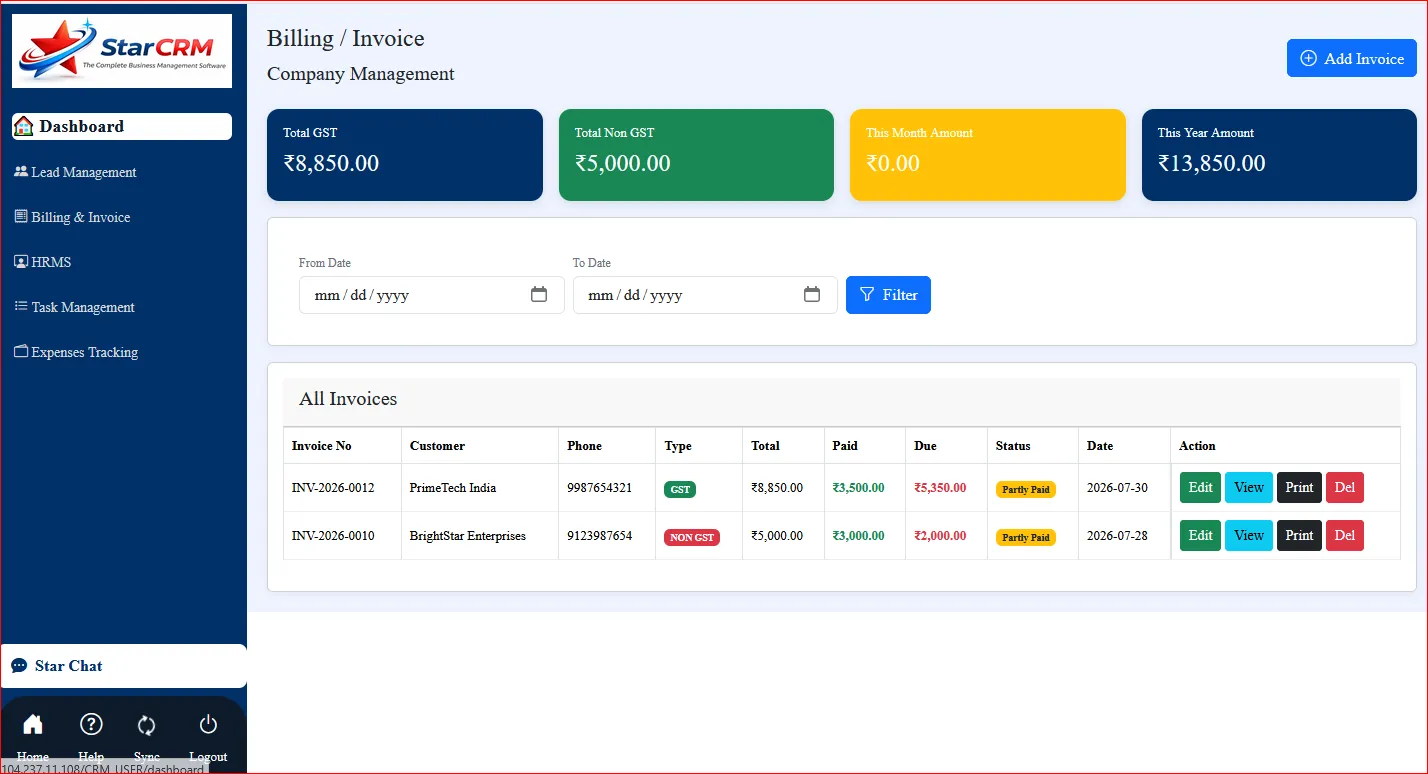Click the Date column header
Screen dimensions: 1428x774
tap(1125, 446)
